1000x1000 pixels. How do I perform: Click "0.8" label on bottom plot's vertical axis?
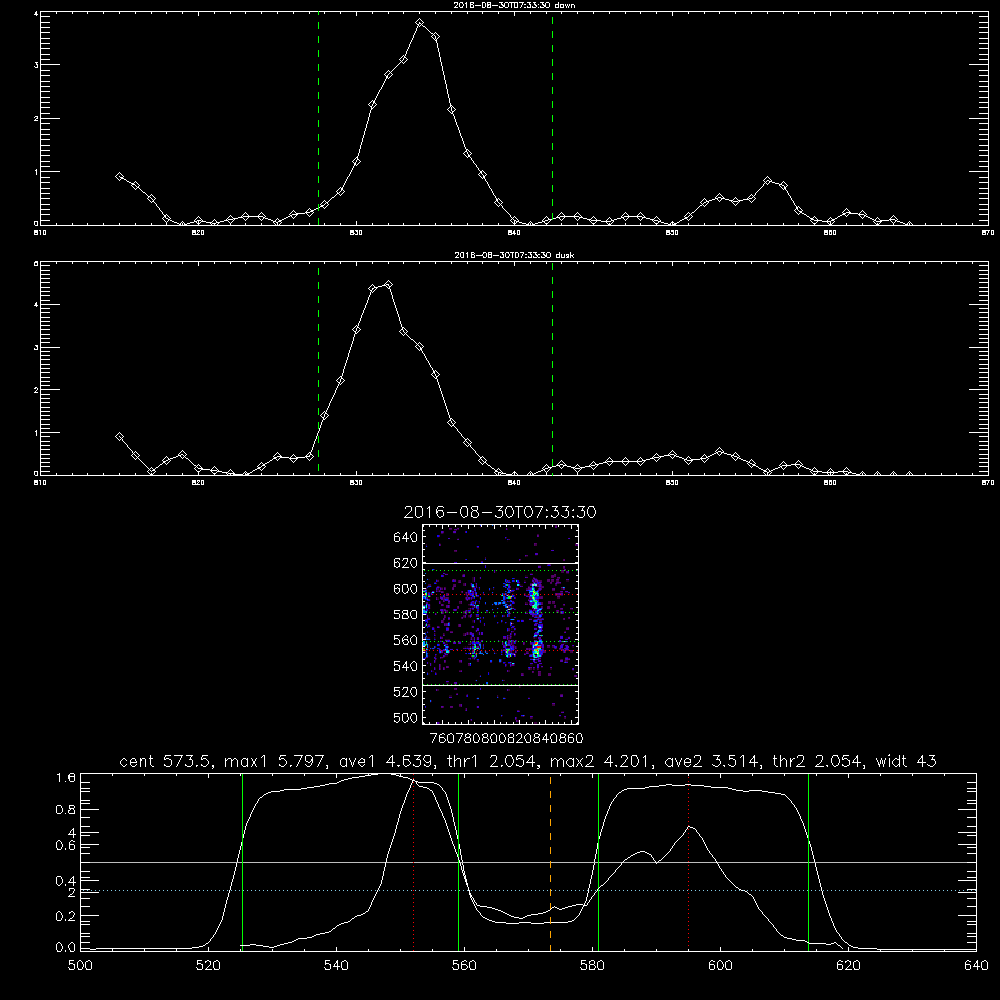tap(66, 809)
